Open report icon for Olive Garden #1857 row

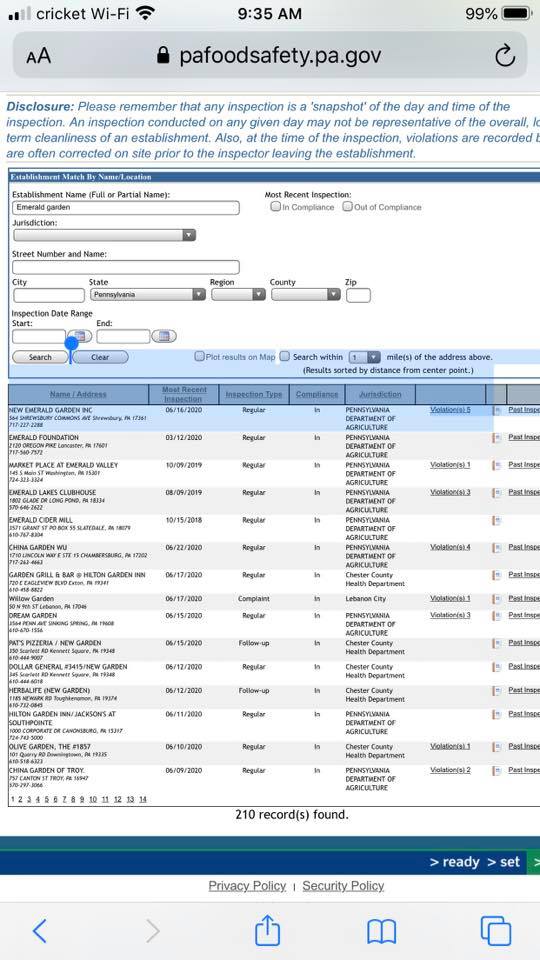pyautogui.click(x=497, y=746)
